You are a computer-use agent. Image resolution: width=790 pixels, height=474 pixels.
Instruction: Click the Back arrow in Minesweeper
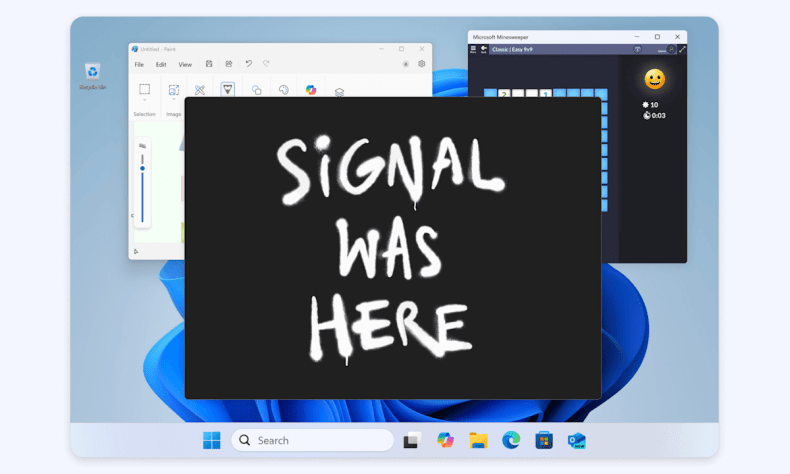click(484, 49)
